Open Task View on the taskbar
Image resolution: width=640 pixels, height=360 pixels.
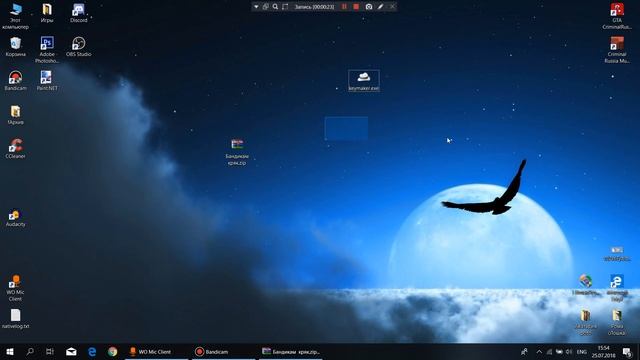coord(50,351)
